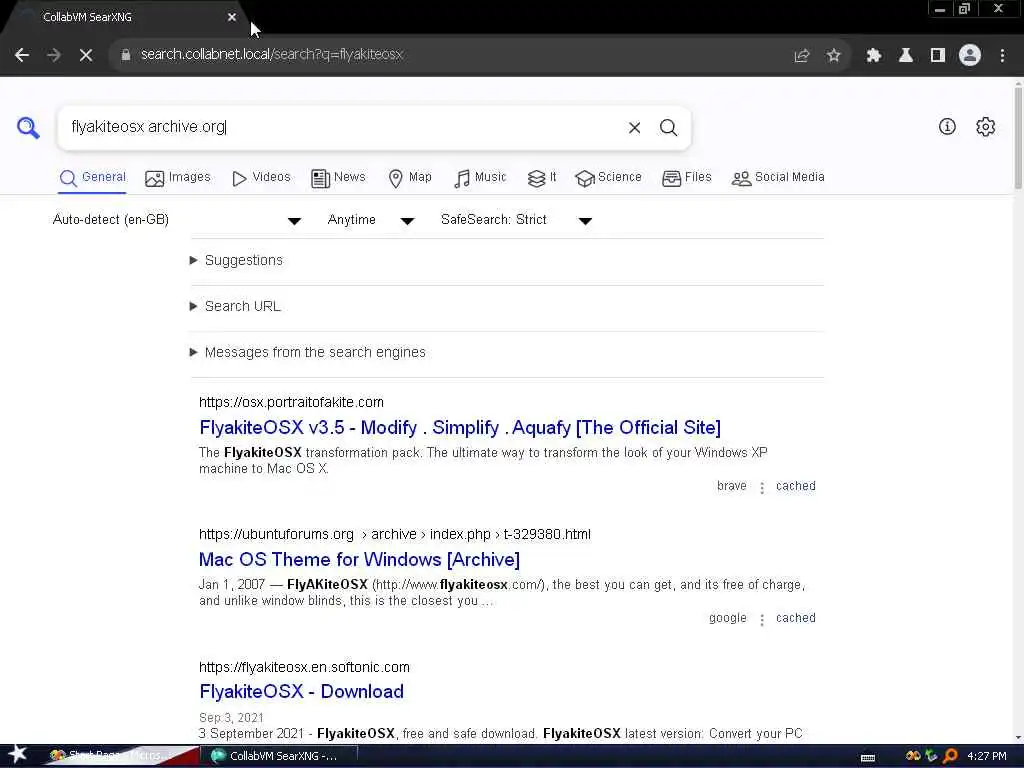This screenshot has width=1024, height=768.
Task: Click the butterfly tray icon
Action: click(913, 756)
